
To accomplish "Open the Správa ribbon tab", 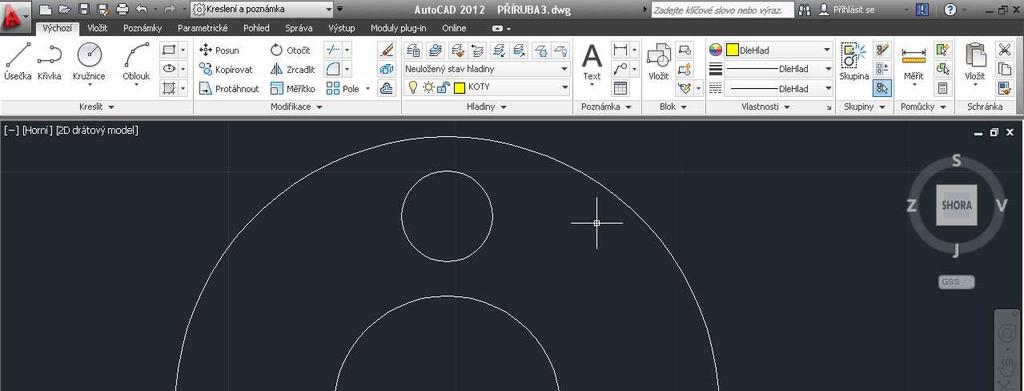I will point(298,28).
